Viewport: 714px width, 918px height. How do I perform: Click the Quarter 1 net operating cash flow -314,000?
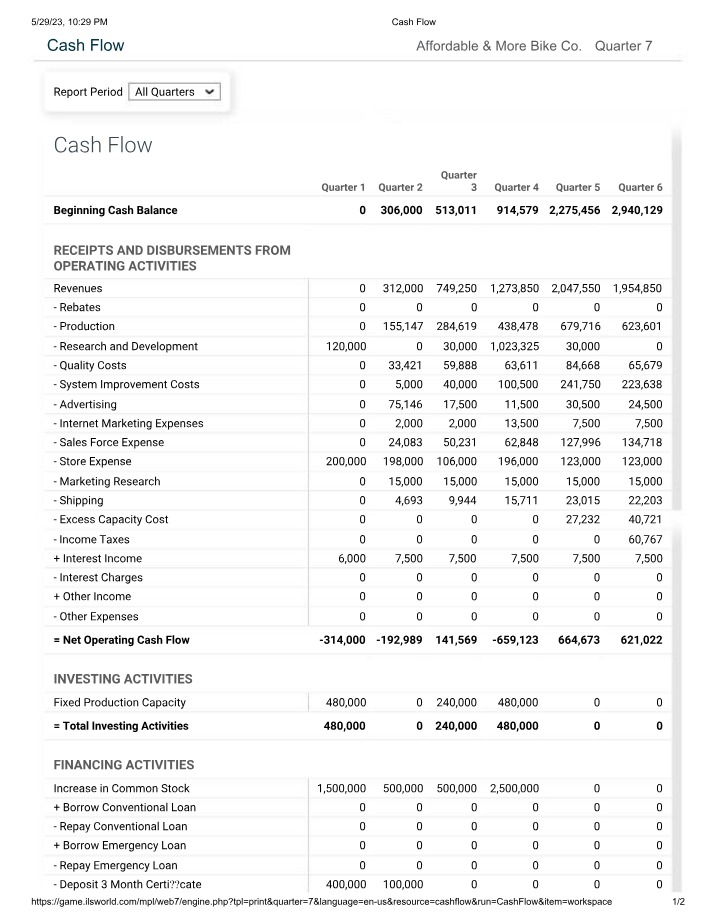pos(342,640)
